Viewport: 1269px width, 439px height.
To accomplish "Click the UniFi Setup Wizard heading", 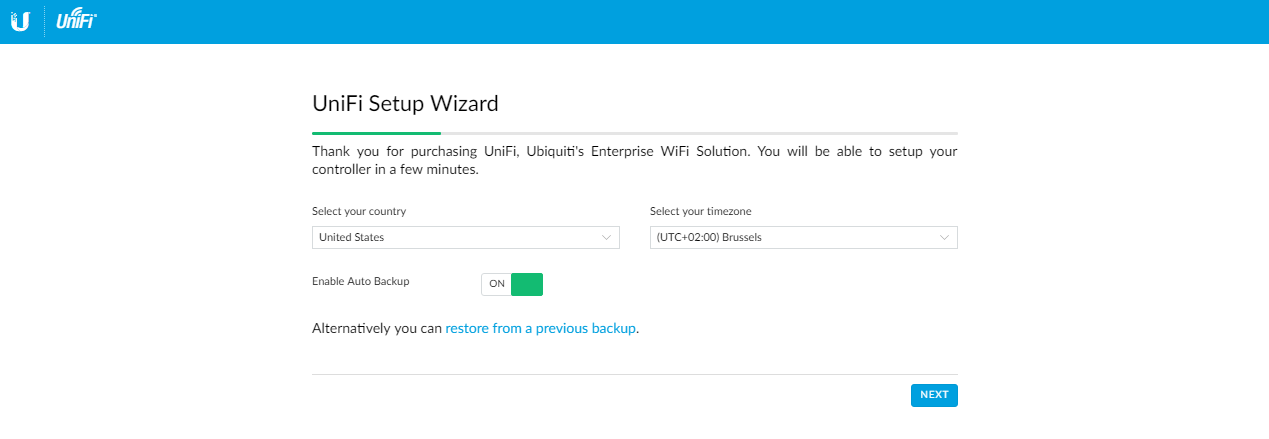I will [405, 102].
